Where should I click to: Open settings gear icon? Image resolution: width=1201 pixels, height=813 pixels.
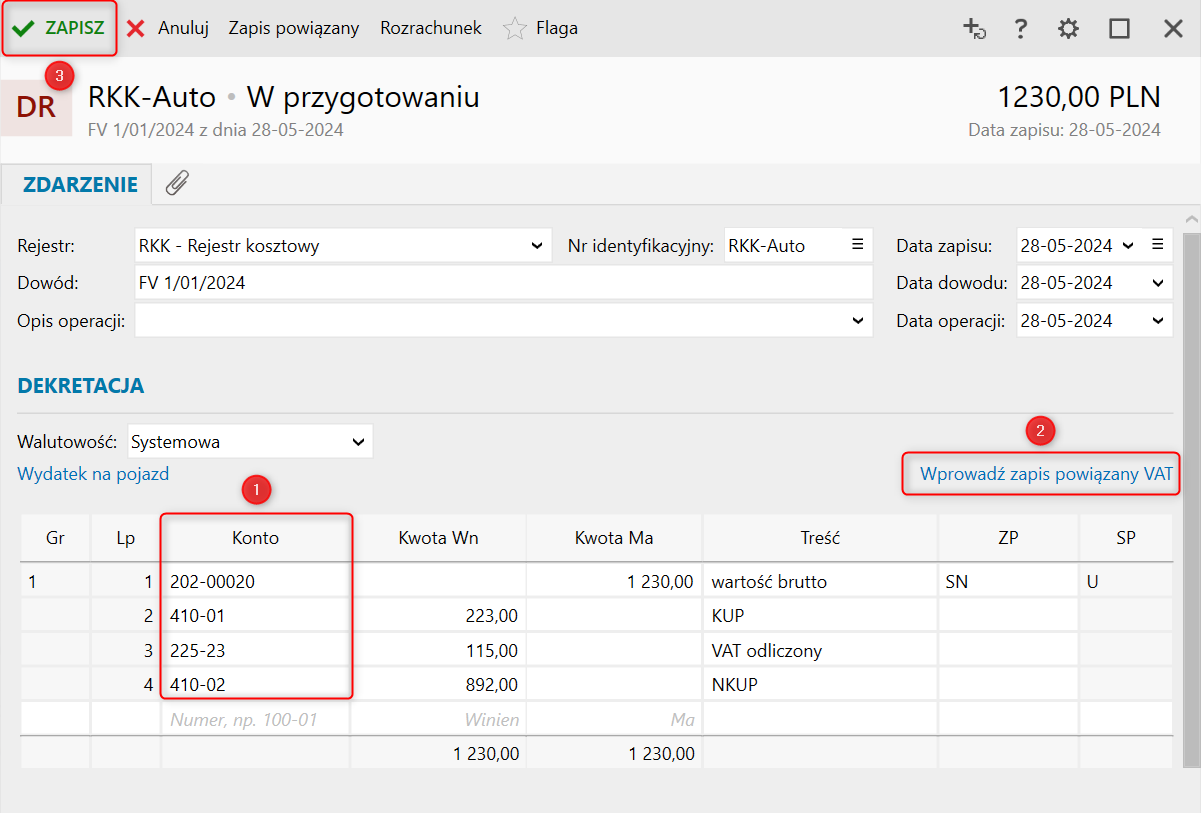click(x=1069, y=29)
